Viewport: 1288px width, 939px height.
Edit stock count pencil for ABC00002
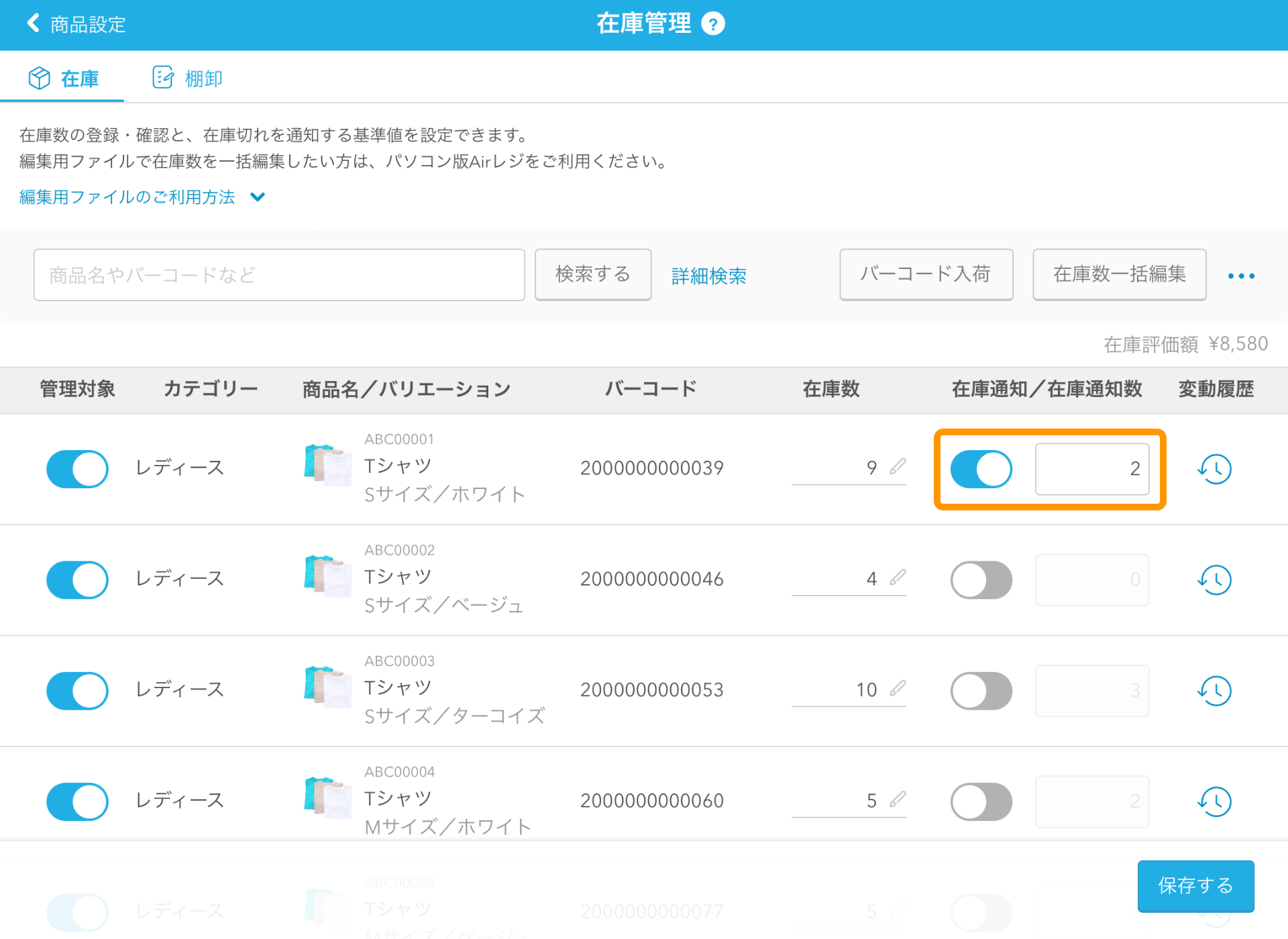click(898, 577)
